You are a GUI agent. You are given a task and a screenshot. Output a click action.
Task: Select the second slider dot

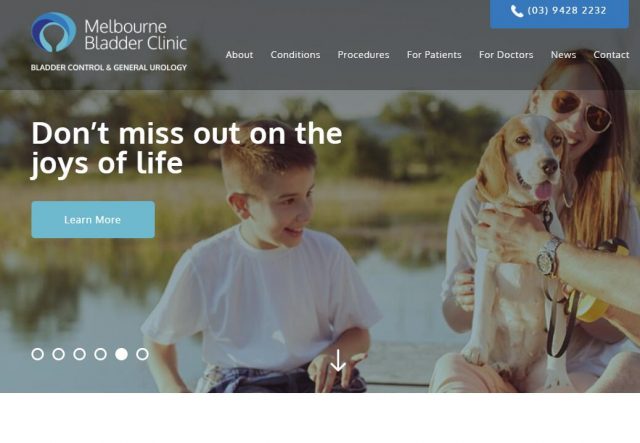click(x=58, y=354)
